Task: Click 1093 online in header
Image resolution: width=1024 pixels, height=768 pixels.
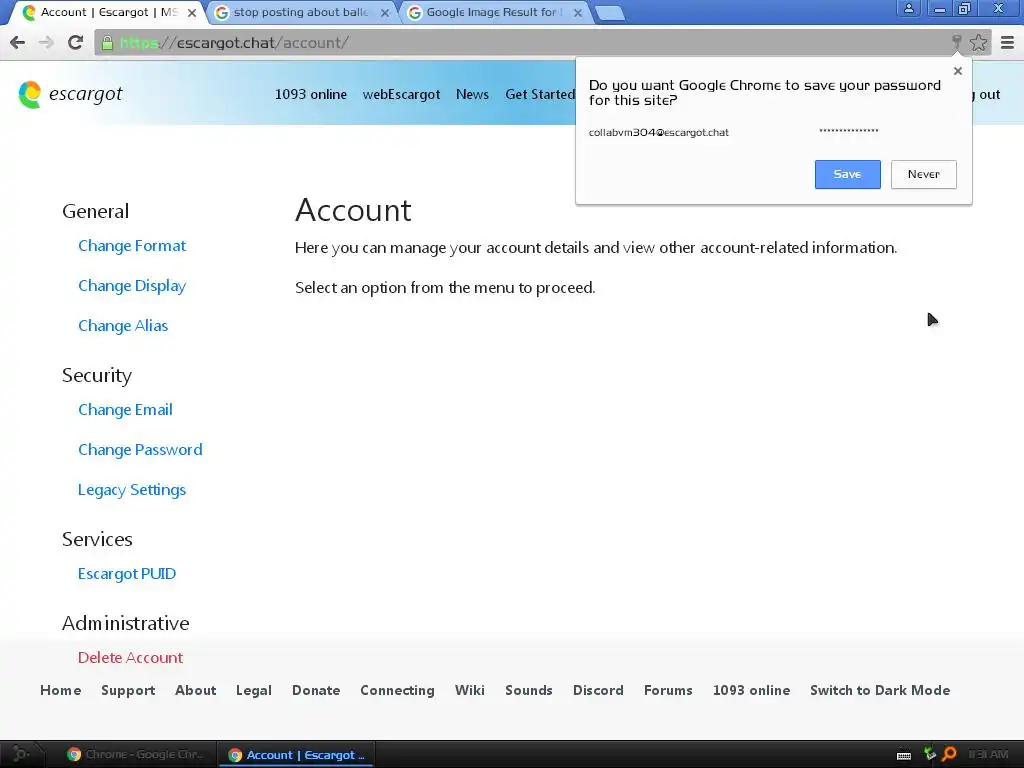Action: (x=311, y=94)
